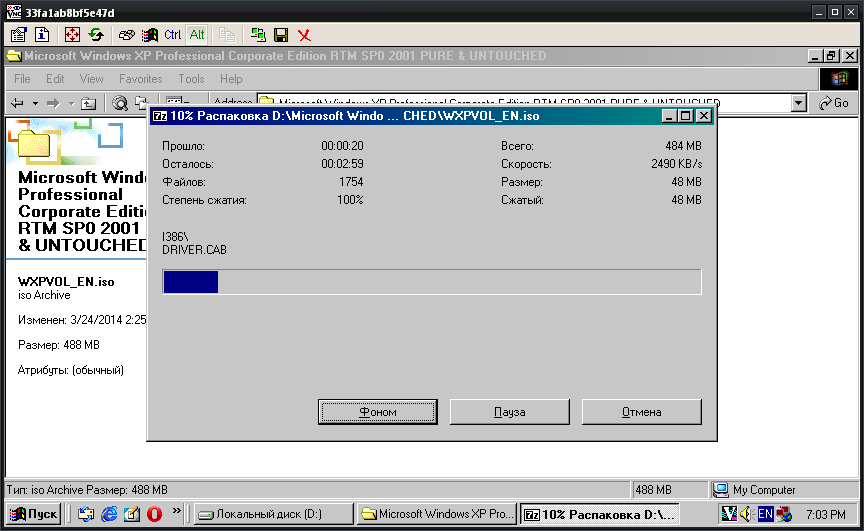Click the VNC viewer title bar icon
Viewport: 864px width, 531px height.
click(14, 12)
